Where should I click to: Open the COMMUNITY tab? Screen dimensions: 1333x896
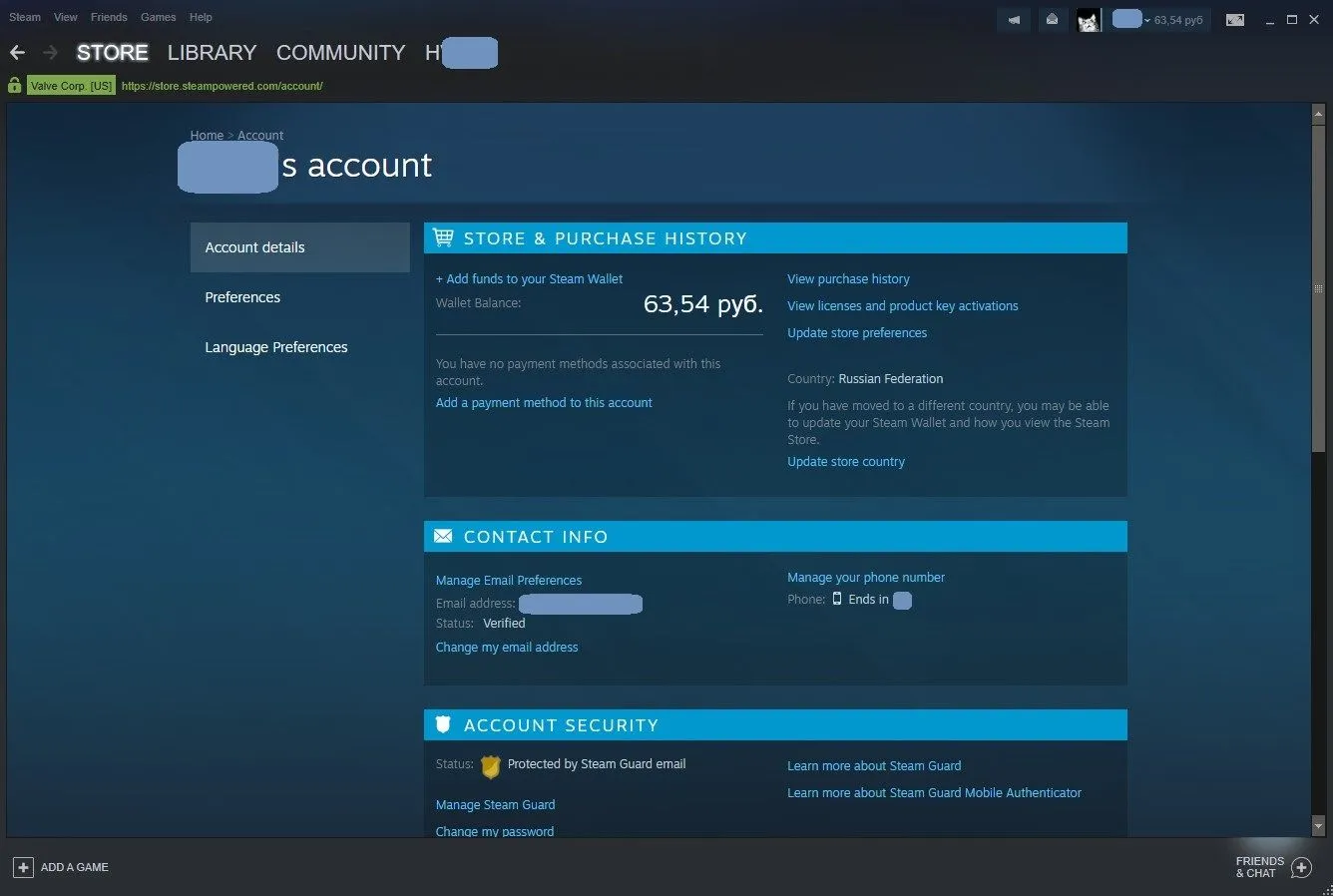click(340, 53)
